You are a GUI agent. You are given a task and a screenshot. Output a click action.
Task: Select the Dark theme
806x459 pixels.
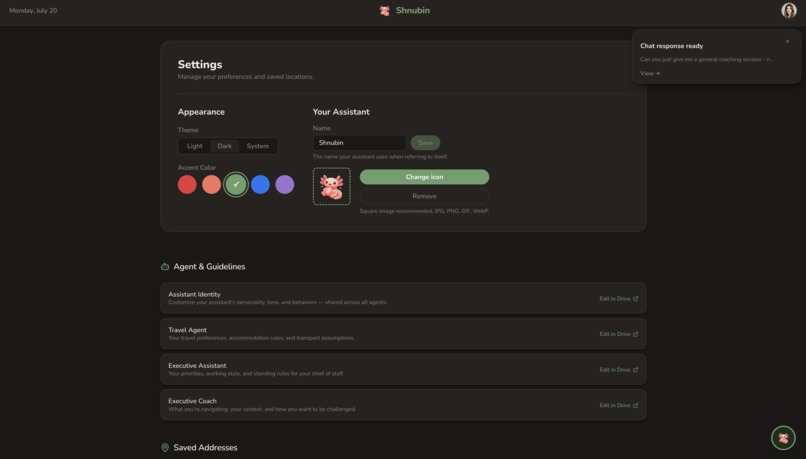point(225,146)
